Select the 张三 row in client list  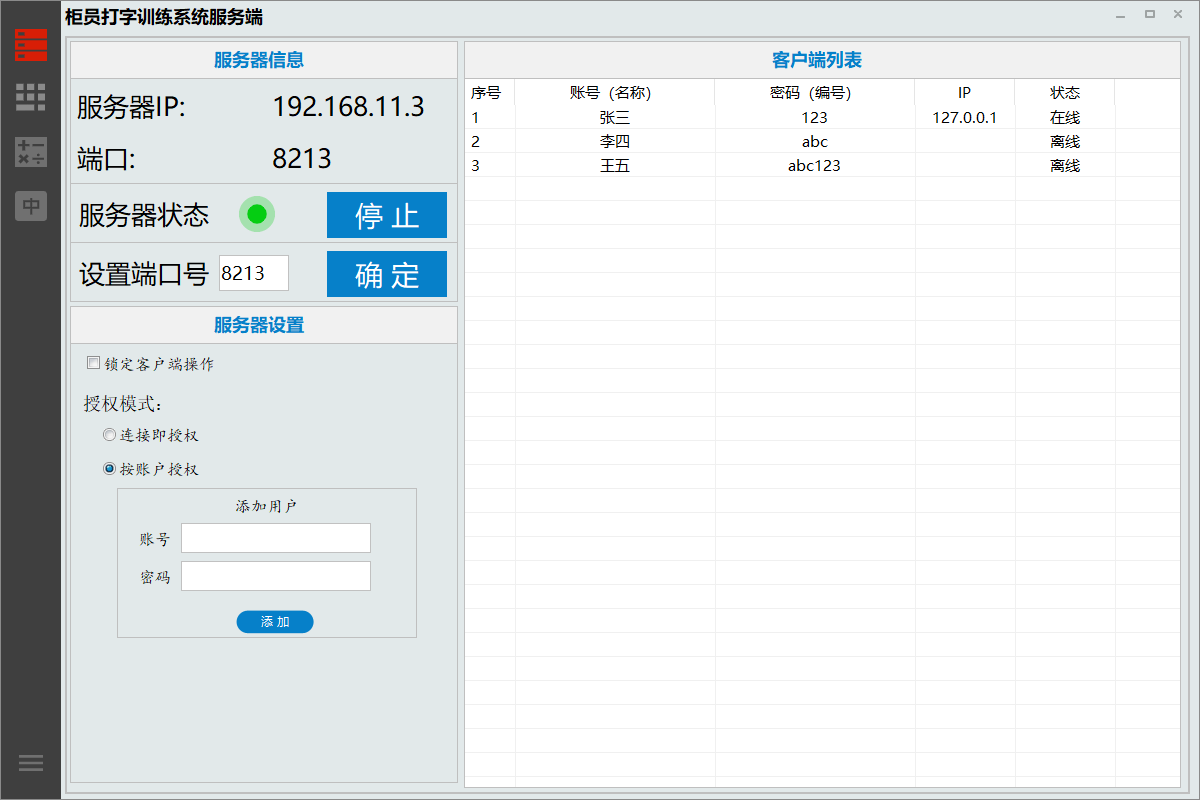click(x=614, y=117)
